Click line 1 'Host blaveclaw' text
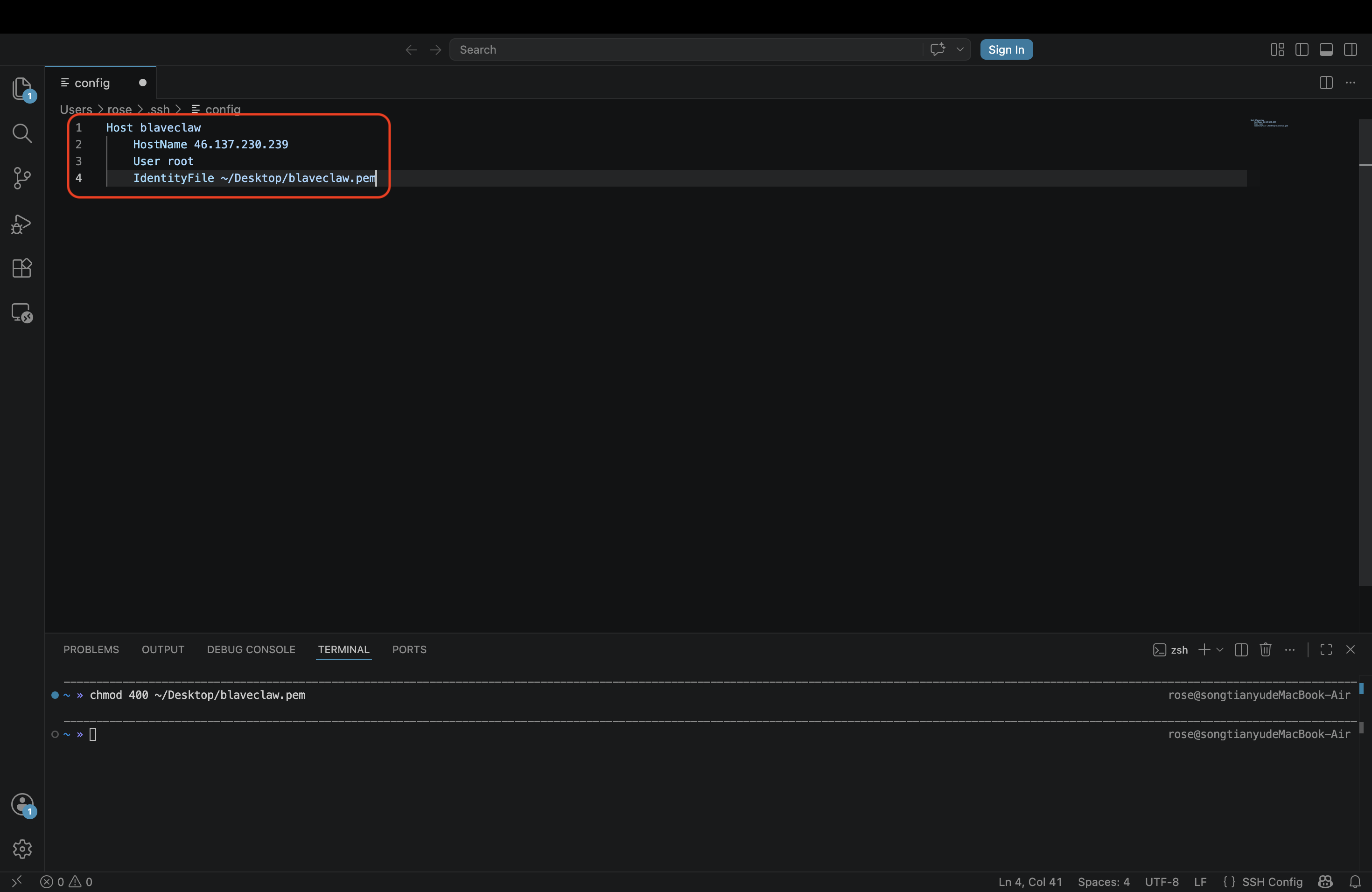 154,127
